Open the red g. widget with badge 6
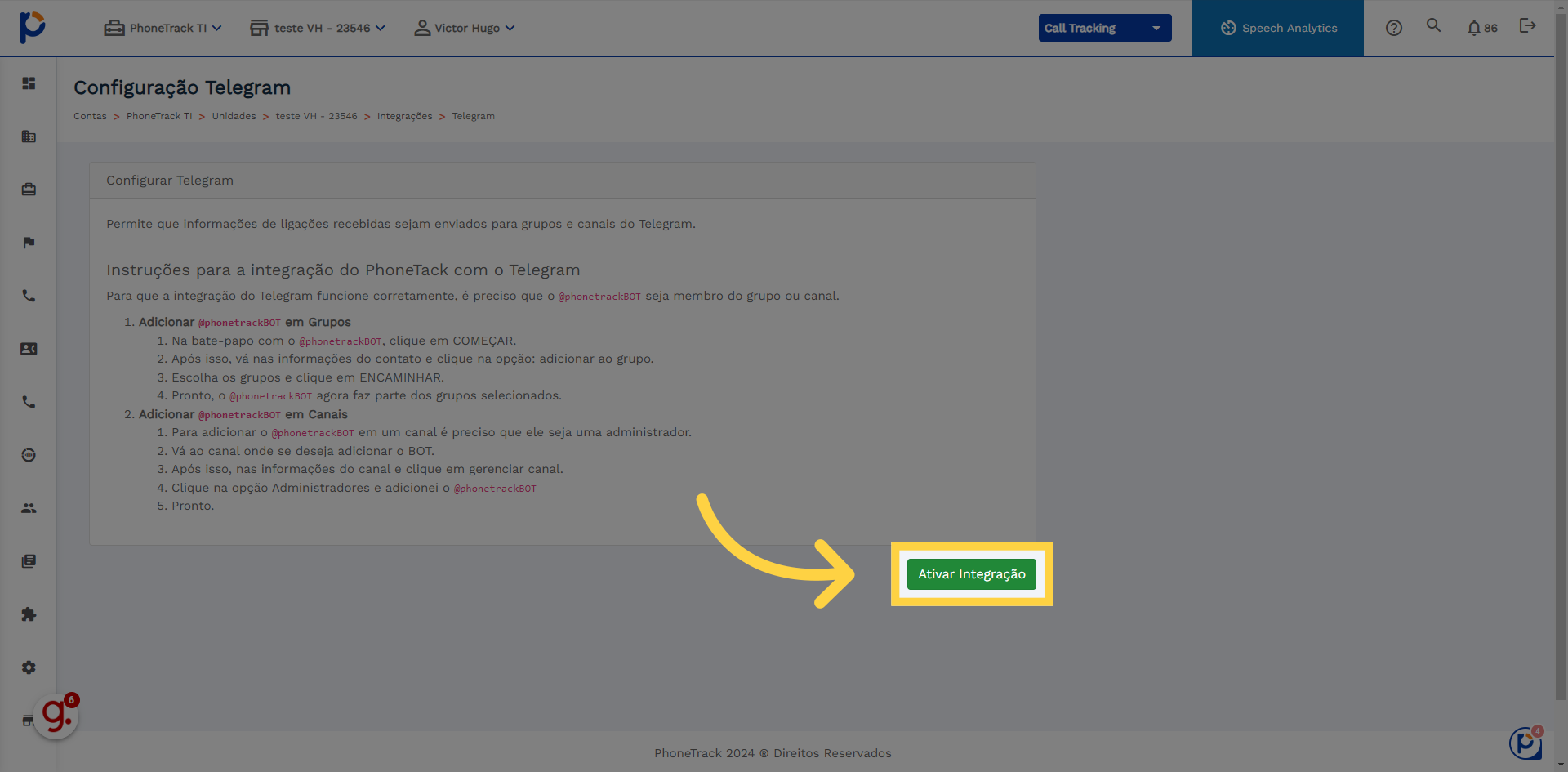The height and width of the screenshot is (772, 1568). coord(56,716)
